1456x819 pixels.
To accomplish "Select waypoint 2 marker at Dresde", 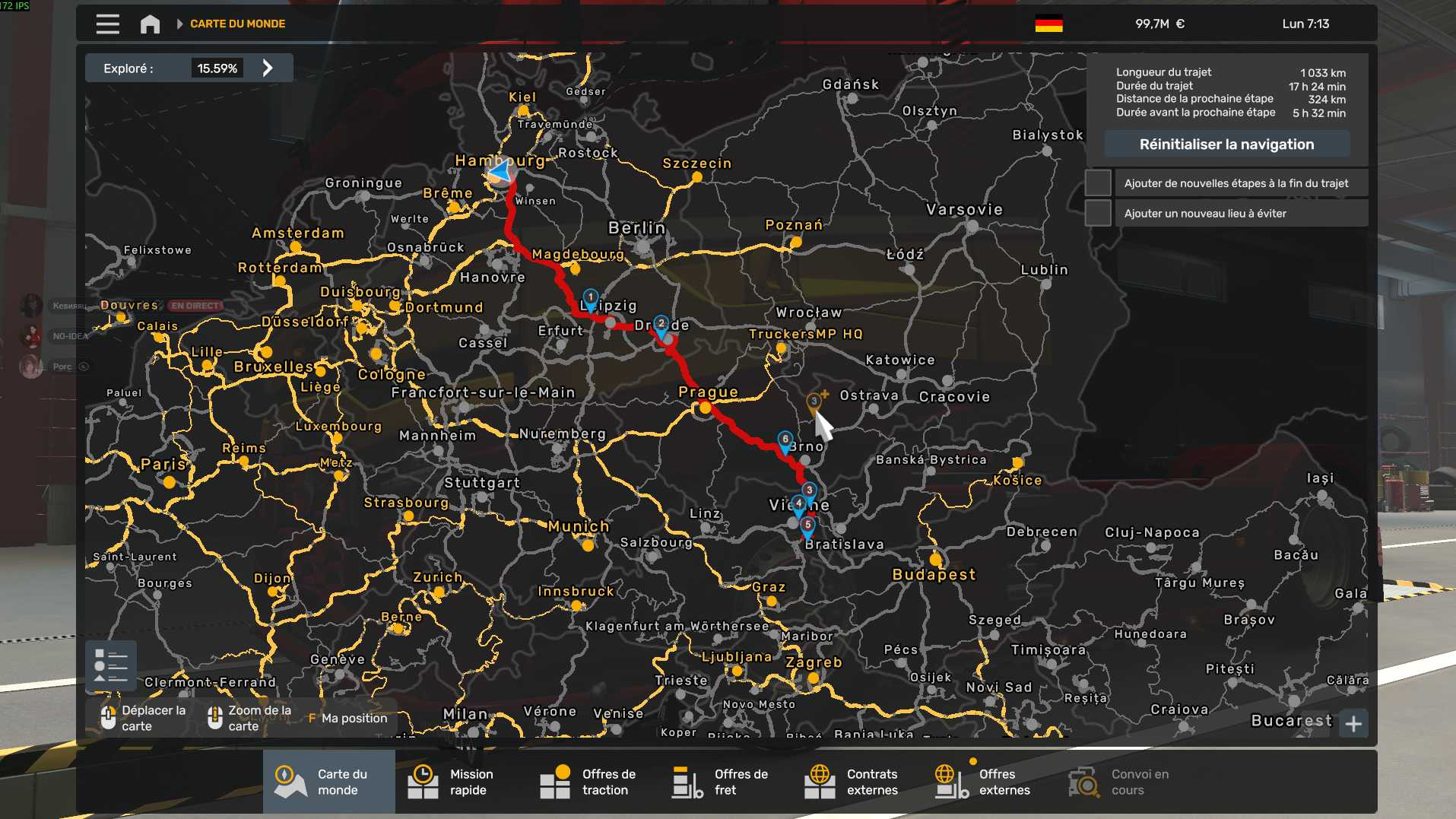I will tap(661, 325).
